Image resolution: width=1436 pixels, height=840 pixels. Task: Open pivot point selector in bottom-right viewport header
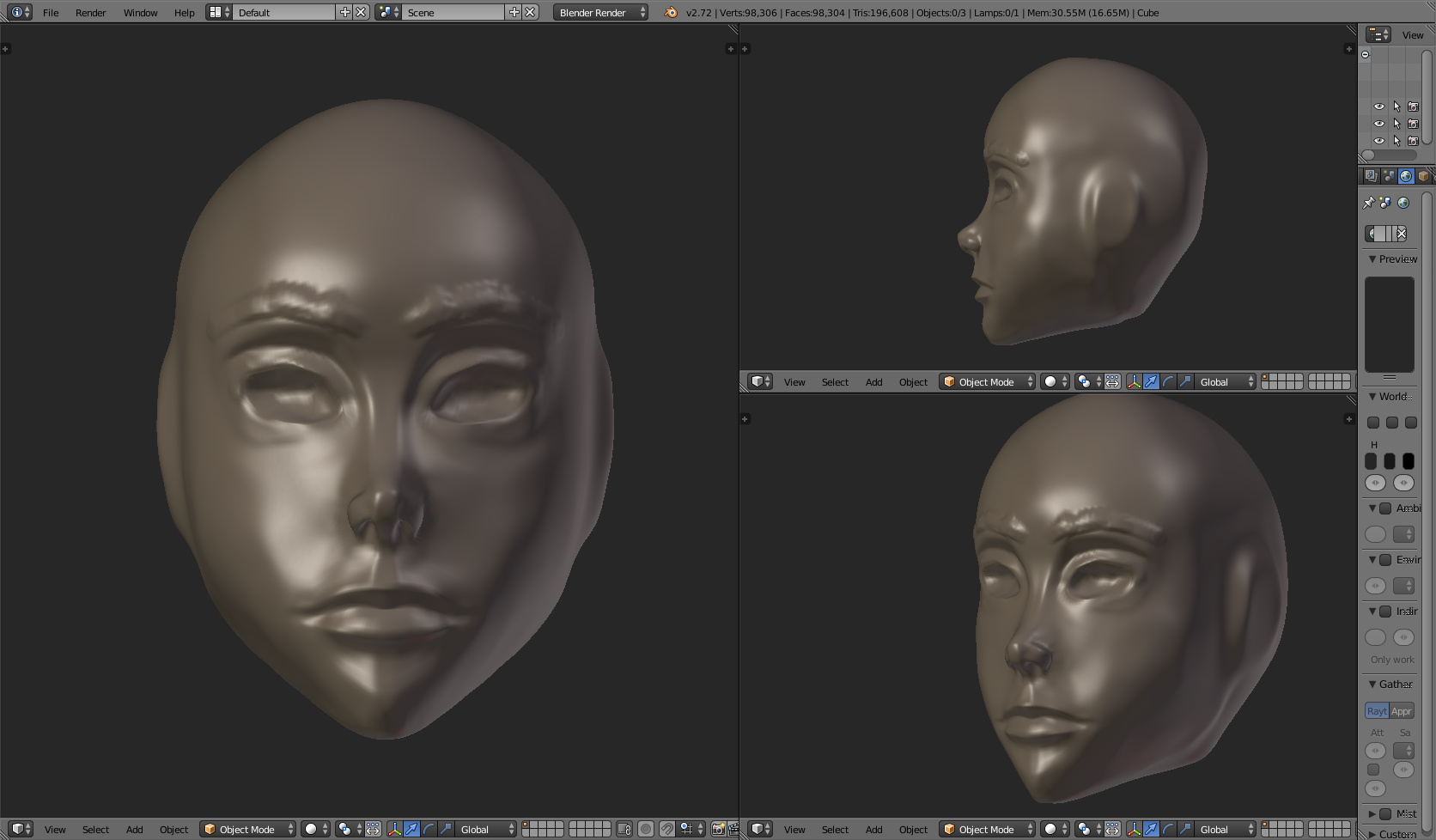coord(1088,829)
